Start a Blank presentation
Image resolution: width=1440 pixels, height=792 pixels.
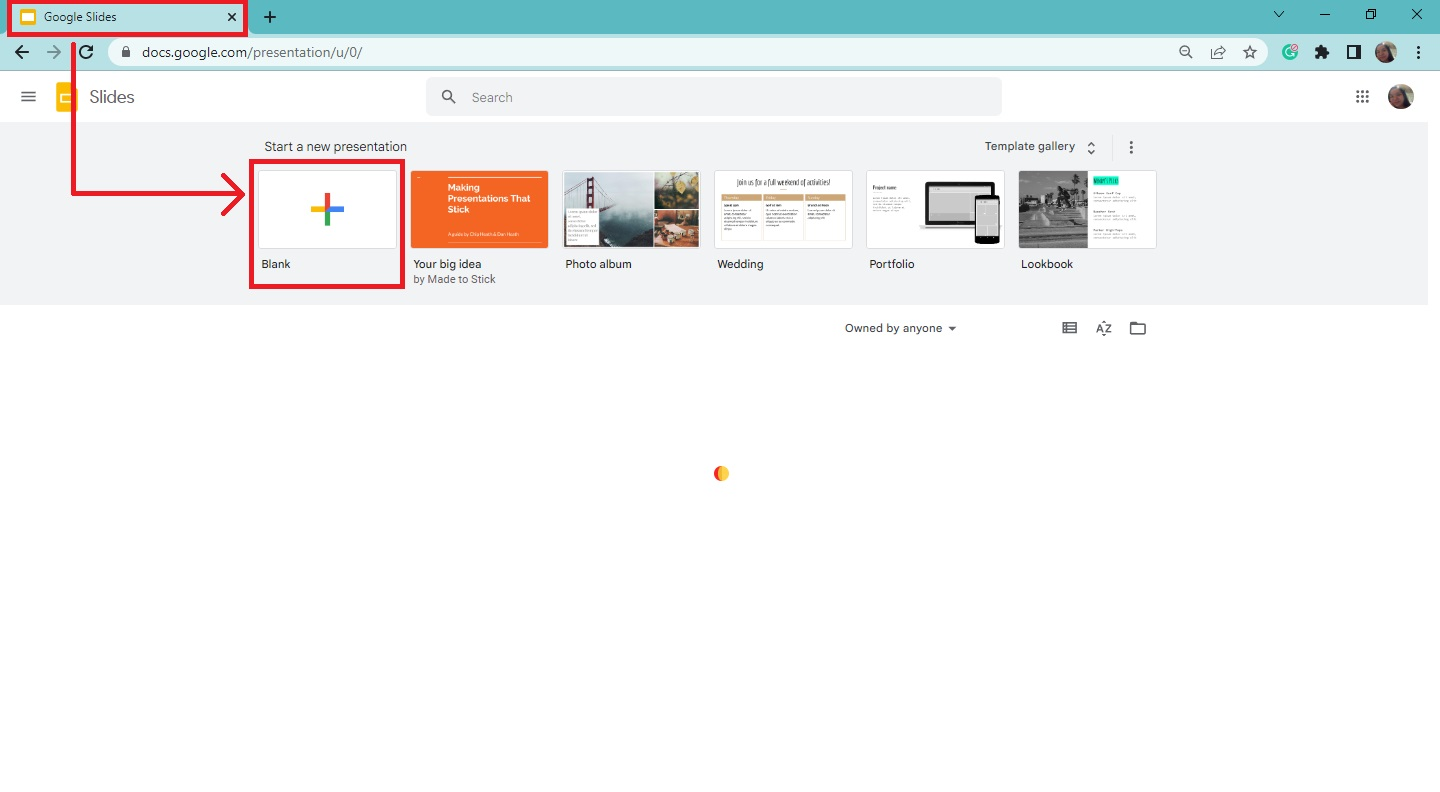click(x=326, y=210)
